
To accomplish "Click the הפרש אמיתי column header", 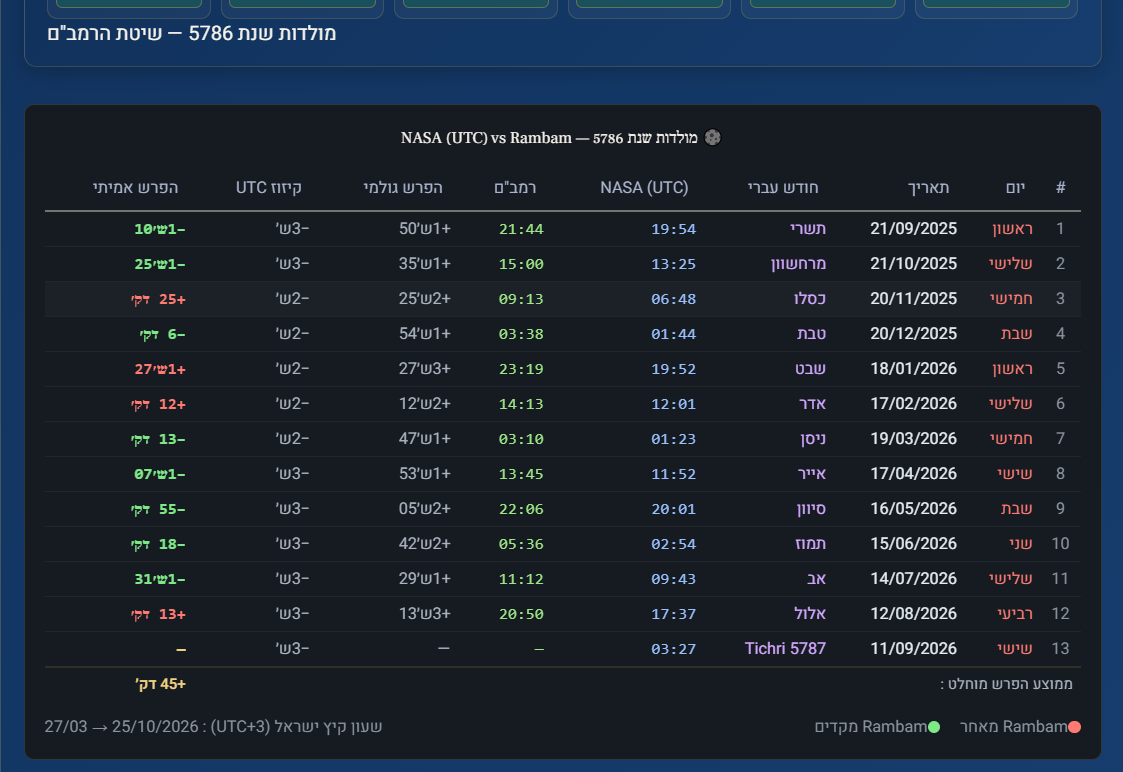I will click(135, 188).
